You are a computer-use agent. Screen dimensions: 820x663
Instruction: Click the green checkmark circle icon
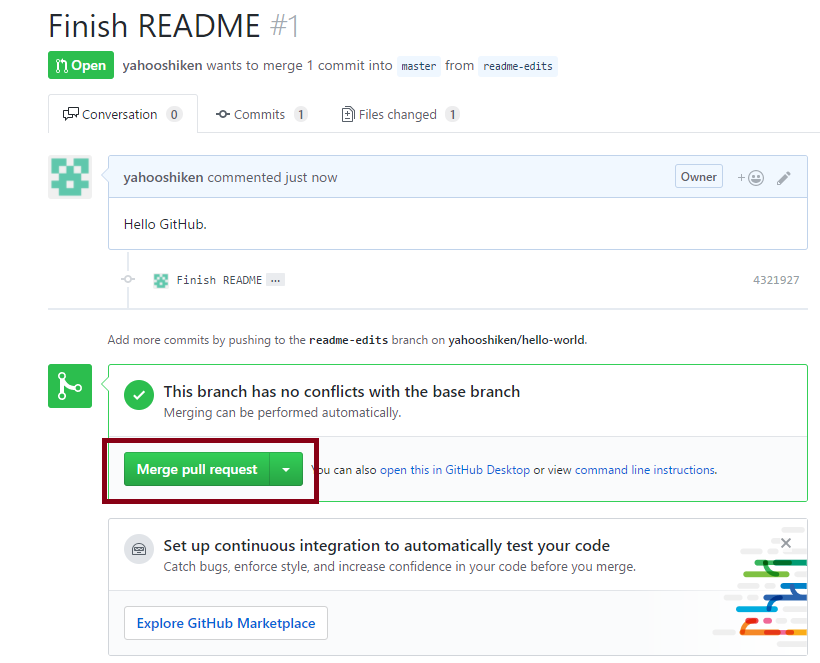139,395
